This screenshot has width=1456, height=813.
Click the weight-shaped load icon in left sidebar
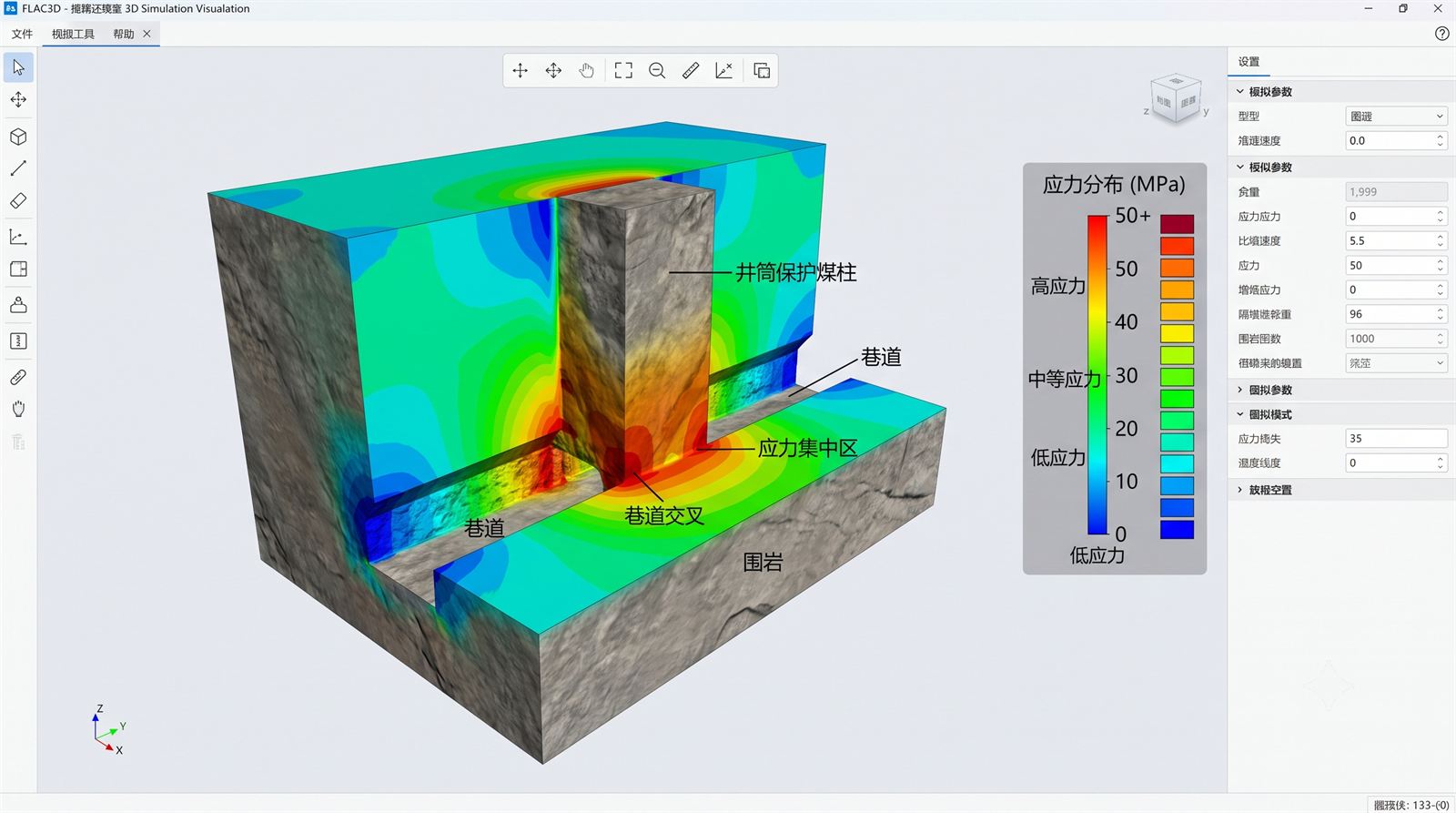(18, 305)
